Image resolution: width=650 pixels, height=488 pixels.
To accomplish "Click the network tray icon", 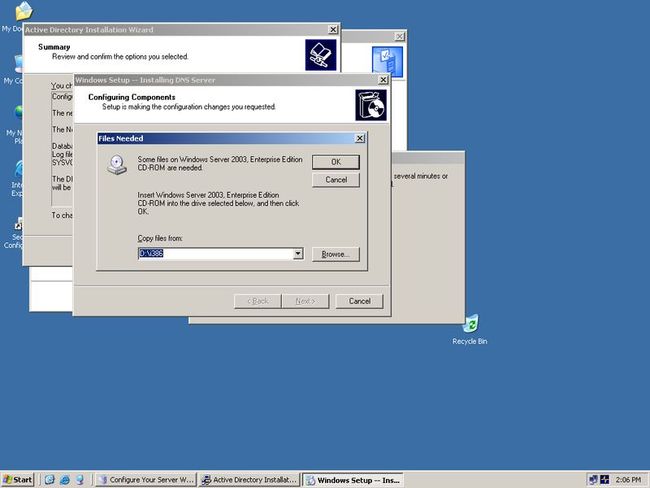I will coord(593,480).
